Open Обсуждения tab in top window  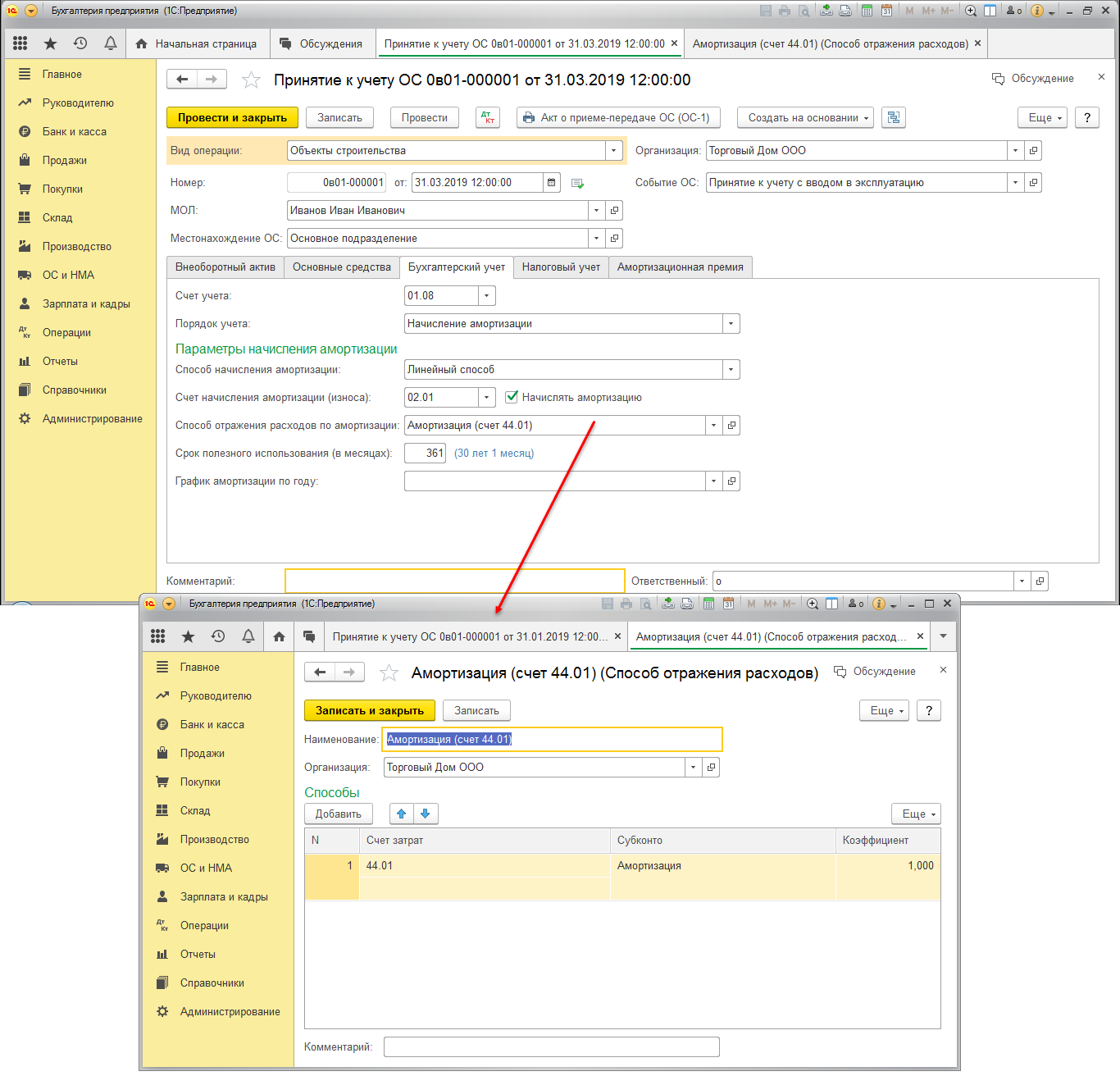pyautogui.click(x=321, y=43)
